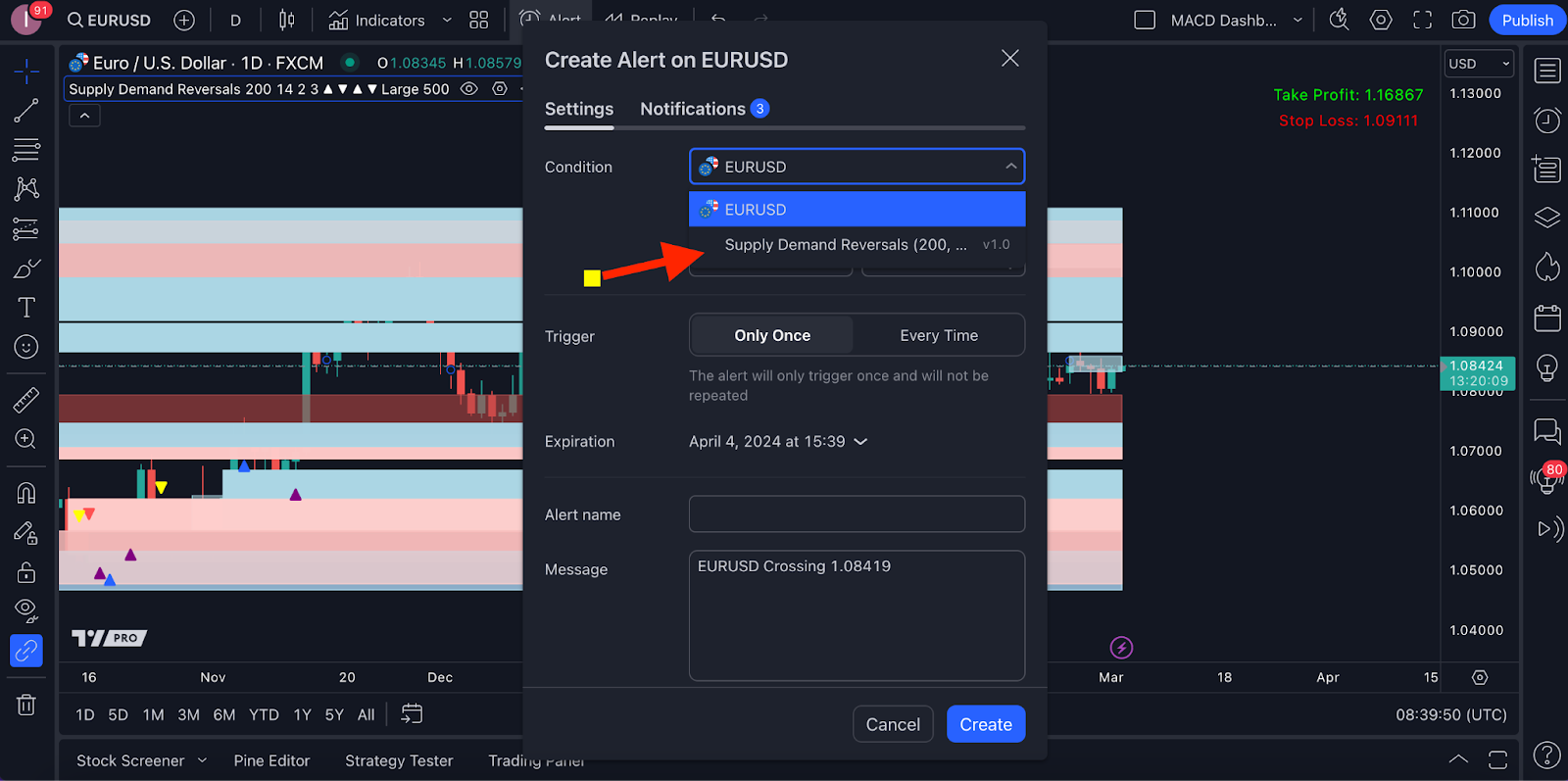Open chart settings hexagon in toolbar
1568x781 pixels.
[x=1381, y=20]
